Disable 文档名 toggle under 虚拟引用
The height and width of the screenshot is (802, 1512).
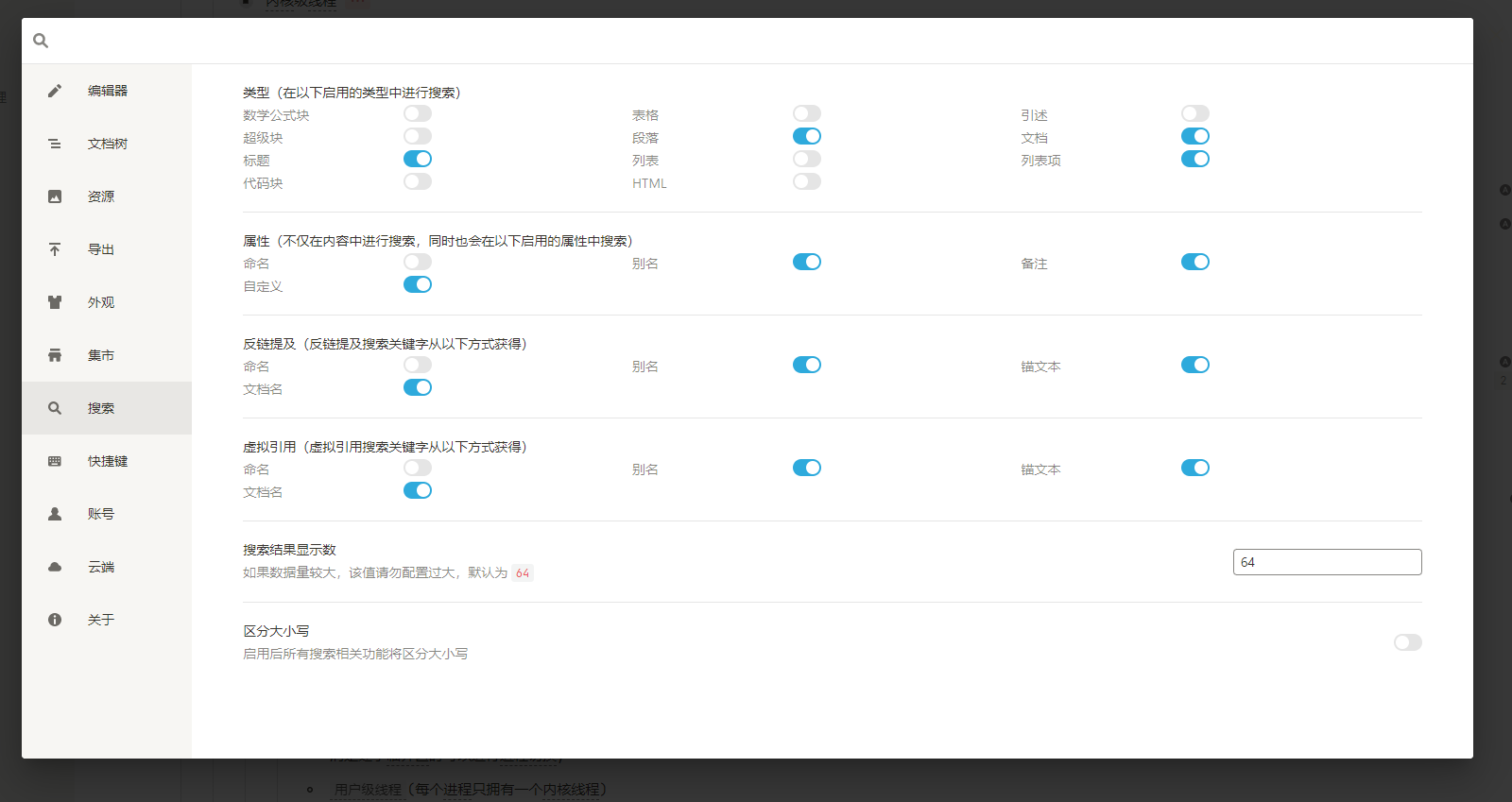[418, 490]
